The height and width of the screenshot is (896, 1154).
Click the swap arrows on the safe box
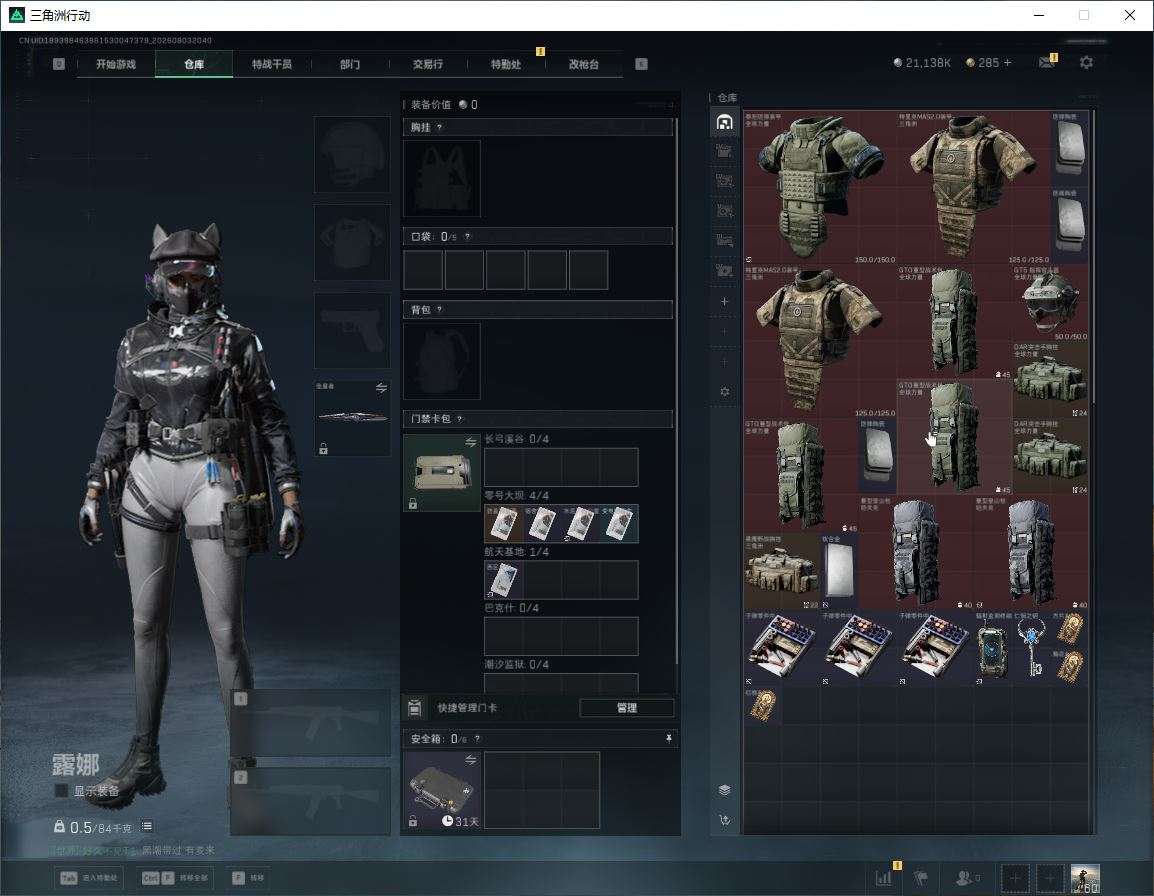[x=470, y=760]
